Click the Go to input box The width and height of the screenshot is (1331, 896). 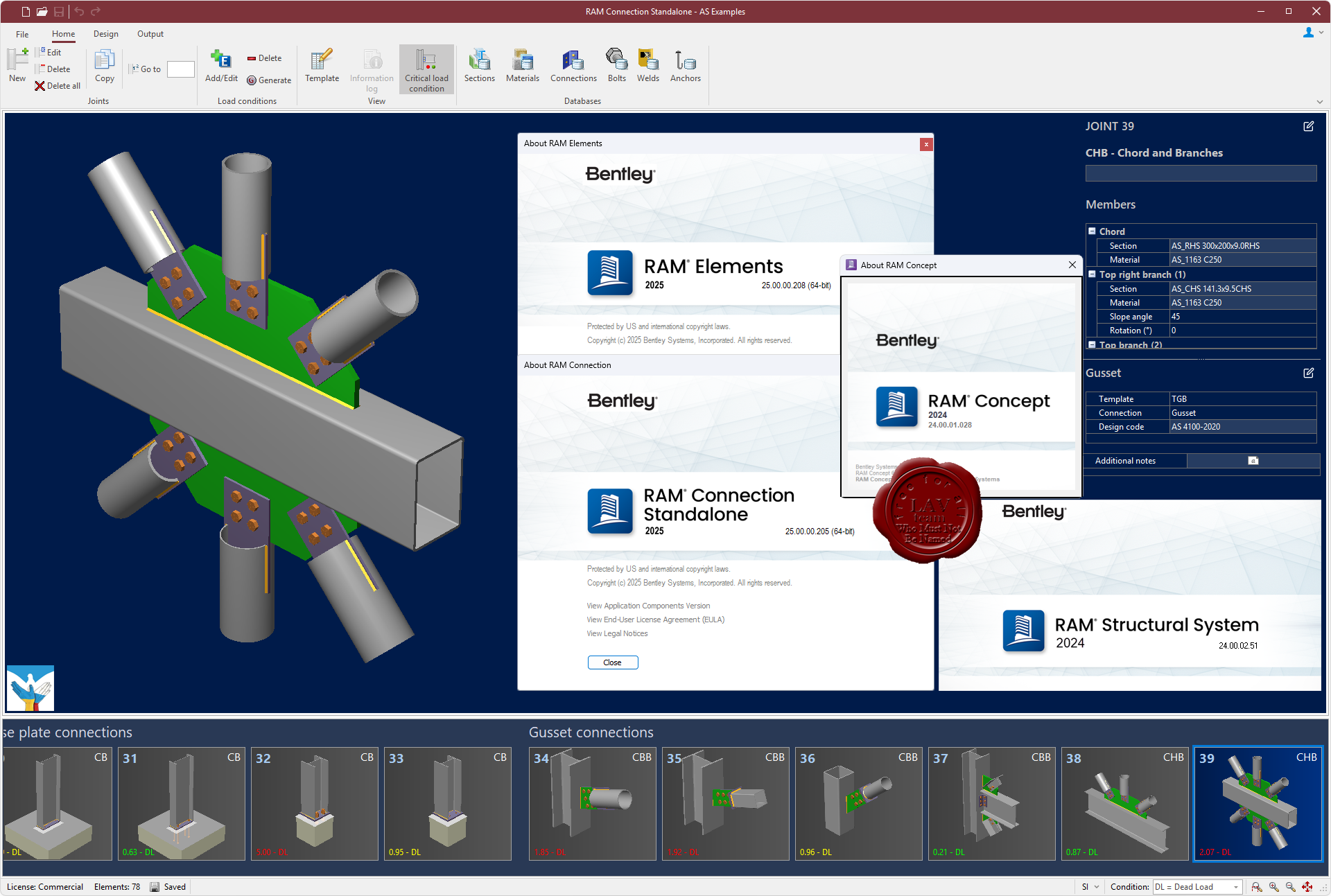pos(180,69)
